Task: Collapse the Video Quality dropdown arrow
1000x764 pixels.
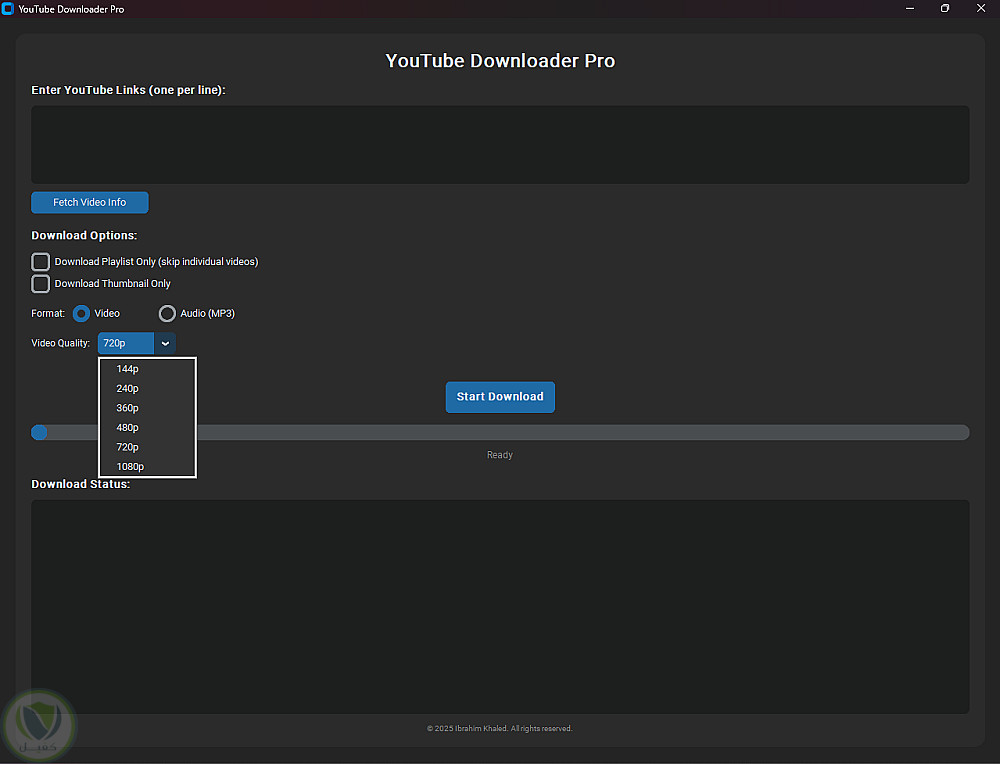Action: tap(165, 343)
